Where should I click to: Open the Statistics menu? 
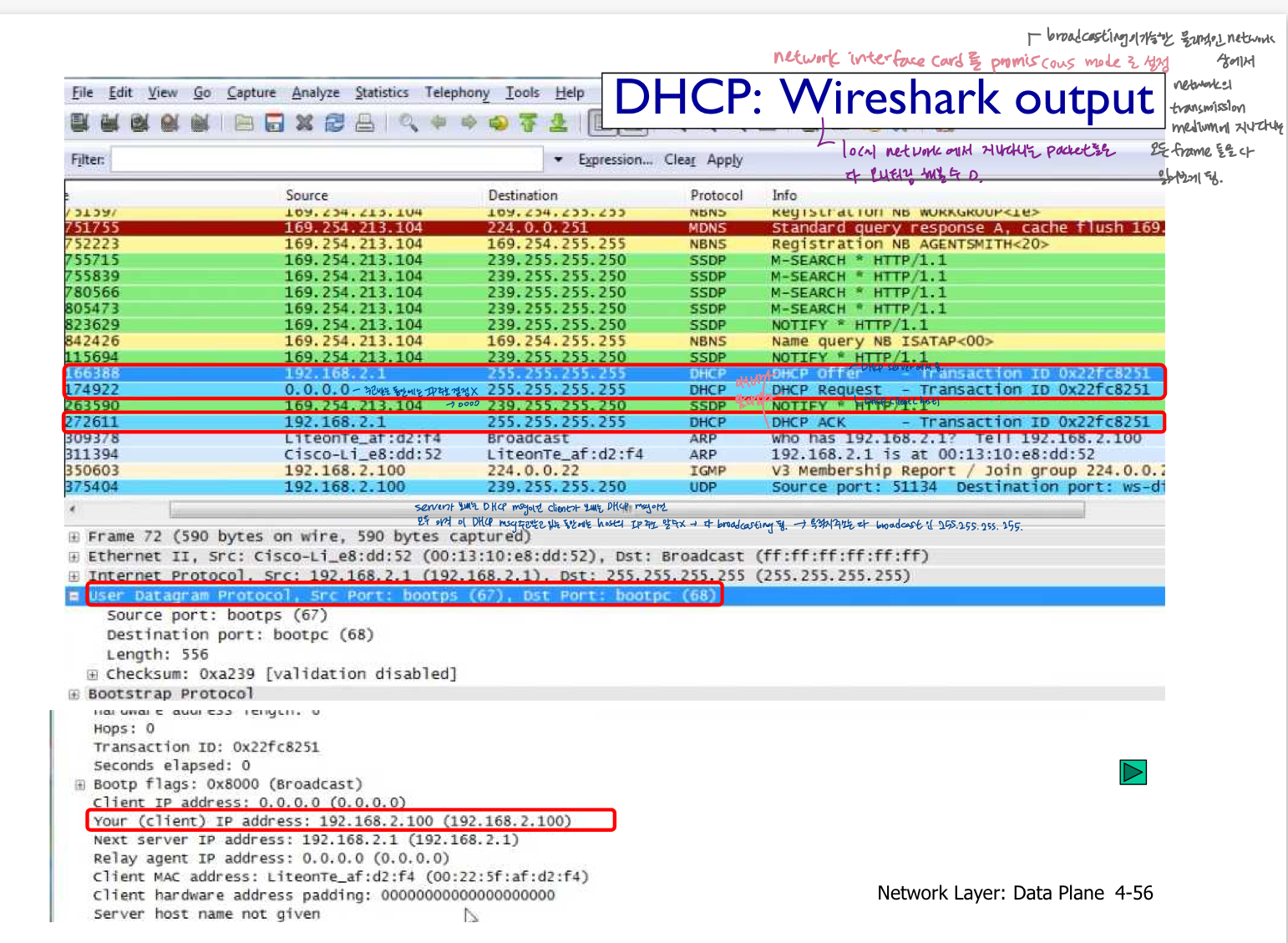pos(382,93)
